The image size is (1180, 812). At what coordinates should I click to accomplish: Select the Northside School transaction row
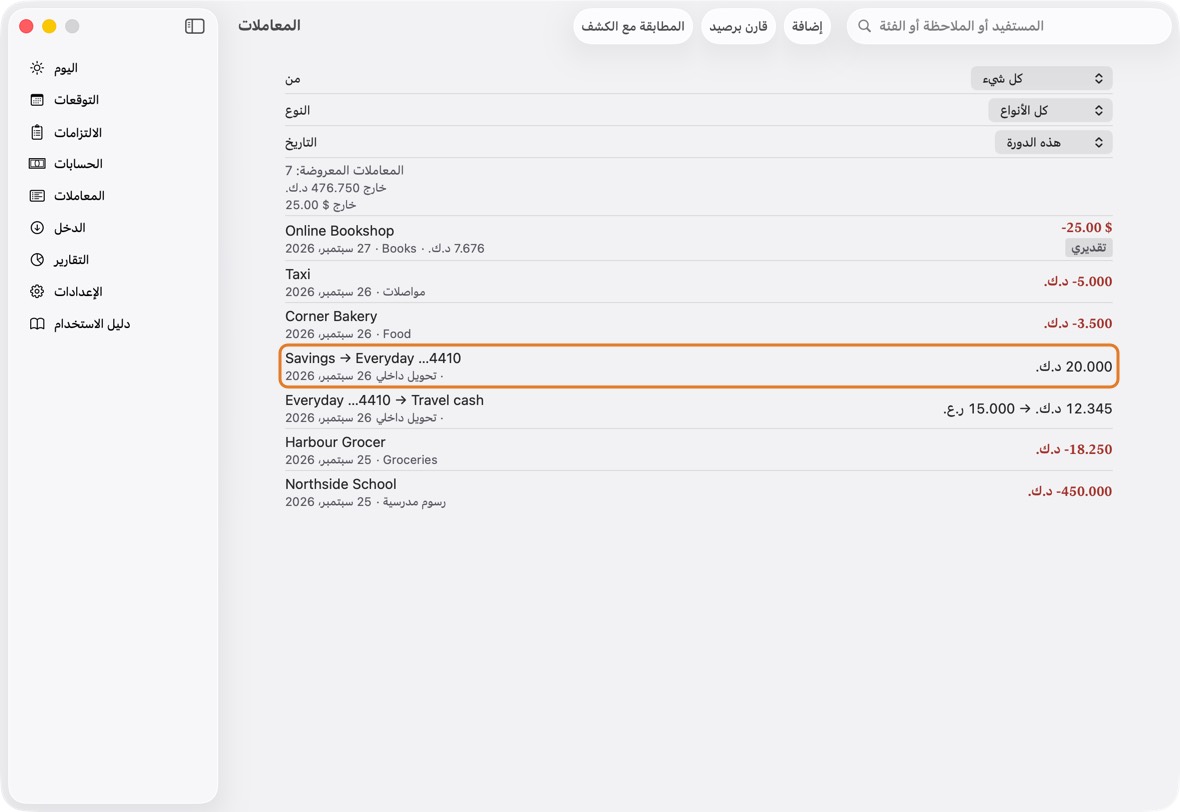(698, 492)
